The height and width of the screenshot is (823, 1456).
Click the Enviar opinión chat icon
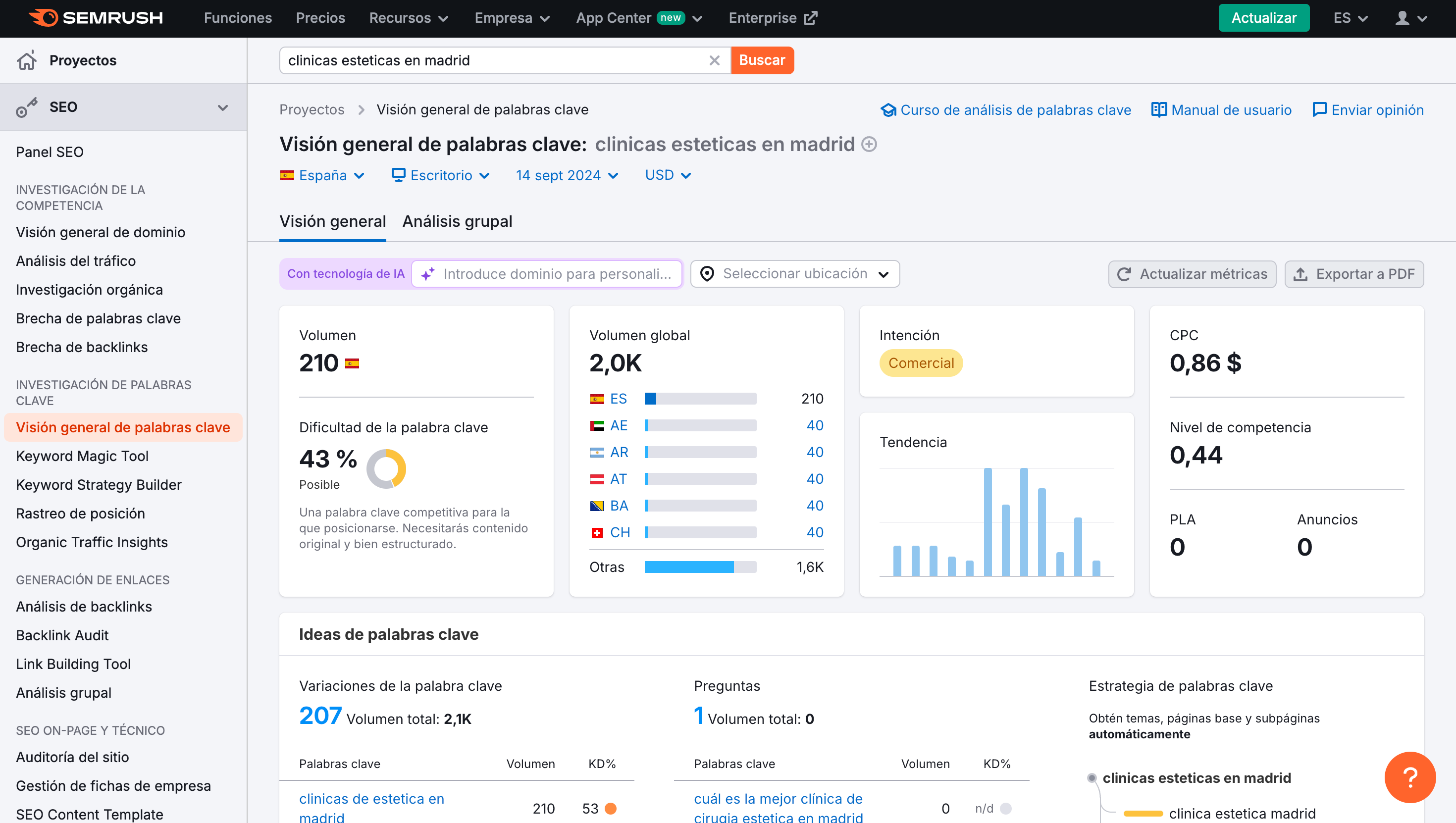point(1319,109)
